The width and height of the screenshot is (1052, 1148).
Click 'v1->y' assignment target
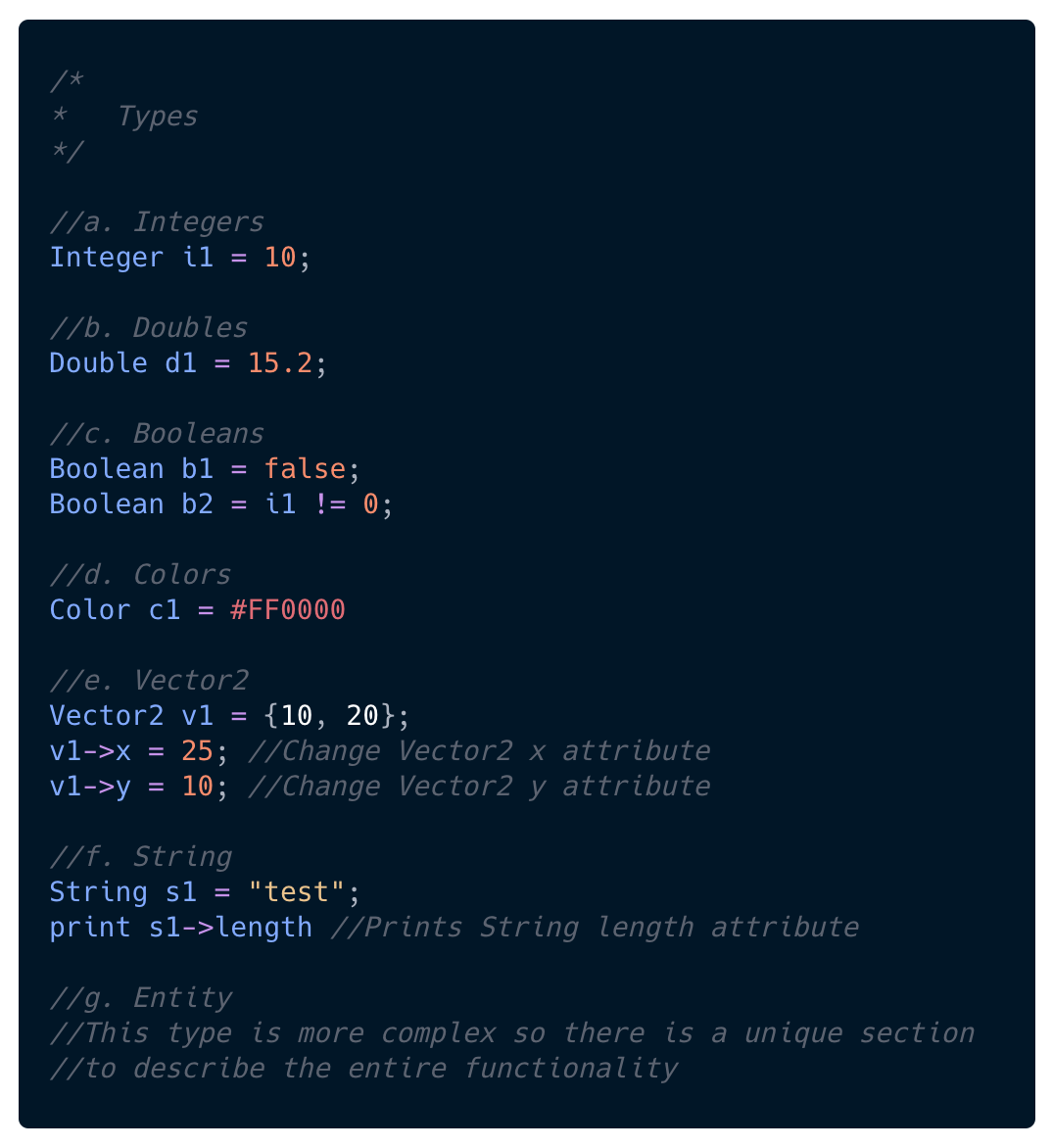(90, 787)
